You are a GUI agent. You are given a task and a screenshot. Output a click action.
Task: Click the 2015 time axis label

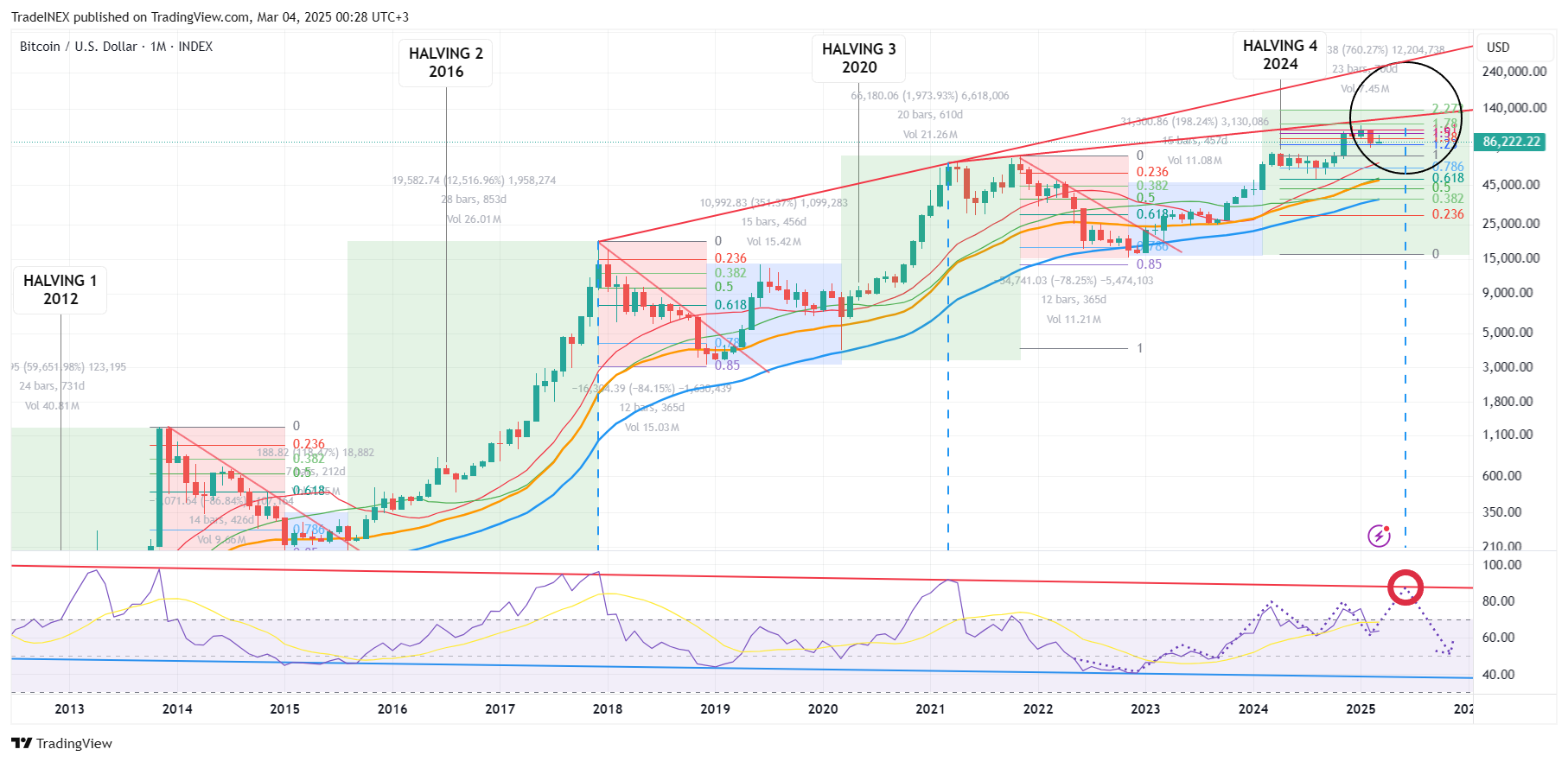tap(284, 709)
